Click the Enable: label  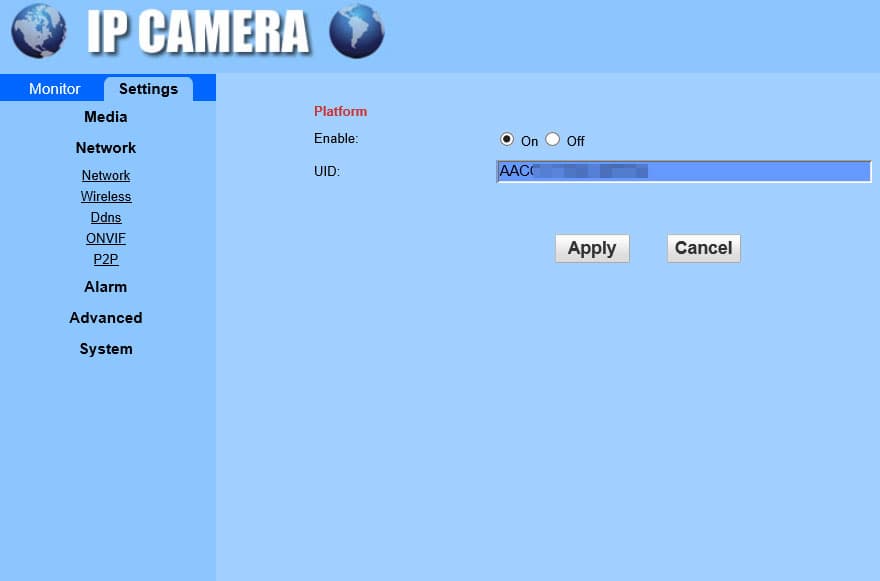coord(336,139)
